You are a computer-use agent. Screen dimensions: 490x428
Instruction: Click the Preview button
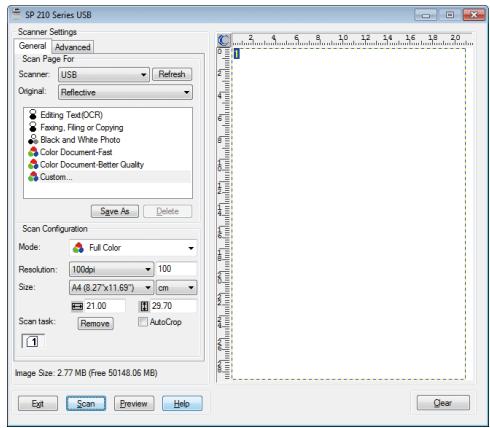[x=134, y=404]
